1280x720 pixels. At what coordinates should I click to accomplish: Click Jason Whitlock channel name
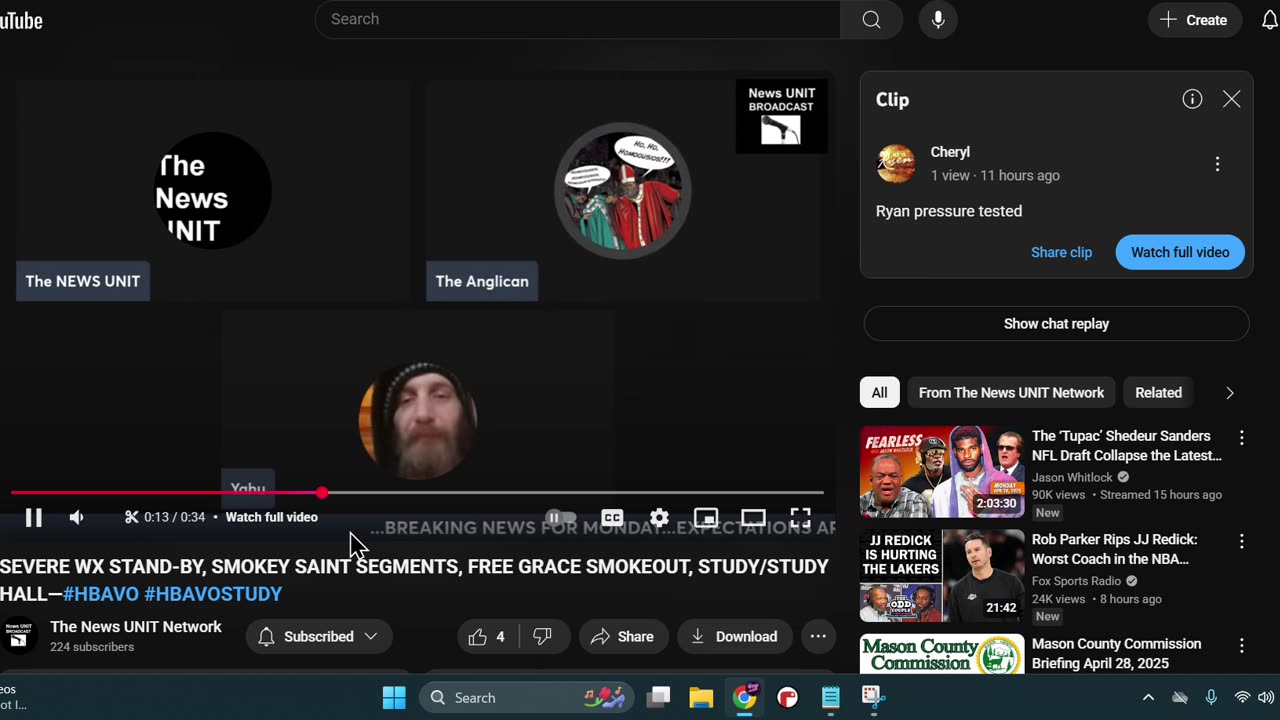(1072, 477)
